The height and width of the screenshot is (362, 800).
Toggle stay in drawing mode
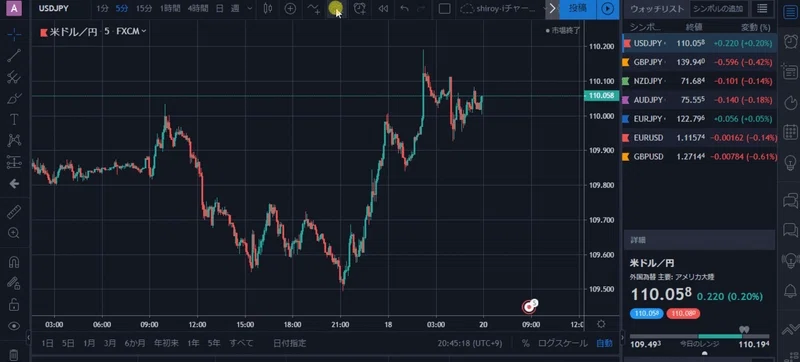pyautogui.click(x=14, y=283)
